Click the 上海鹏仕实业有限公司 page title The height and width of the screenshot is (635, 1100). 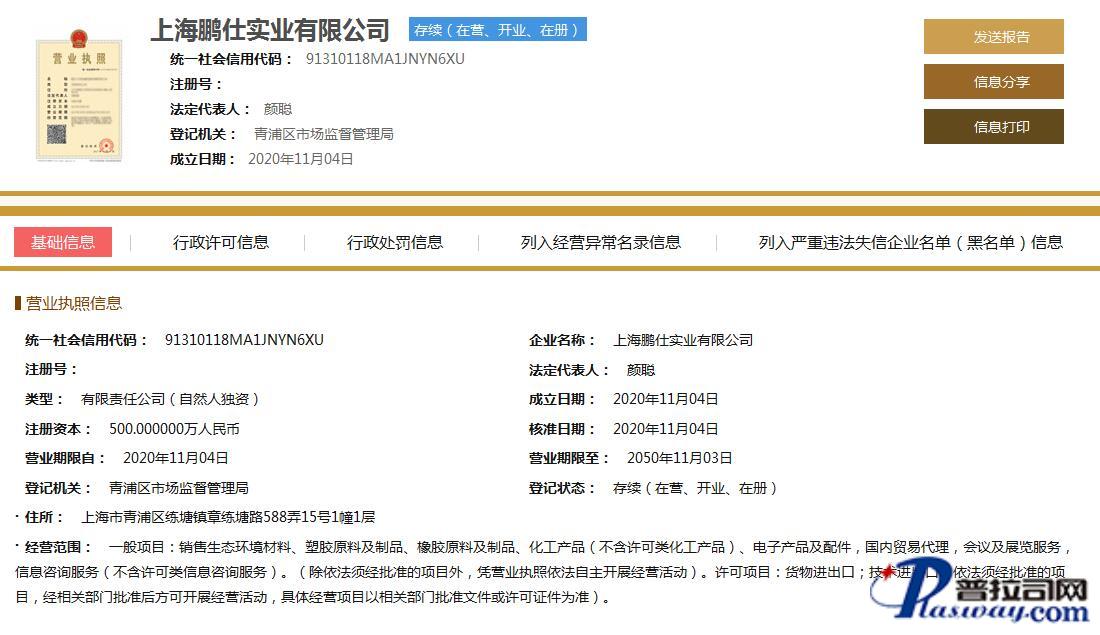coord(269,29)
